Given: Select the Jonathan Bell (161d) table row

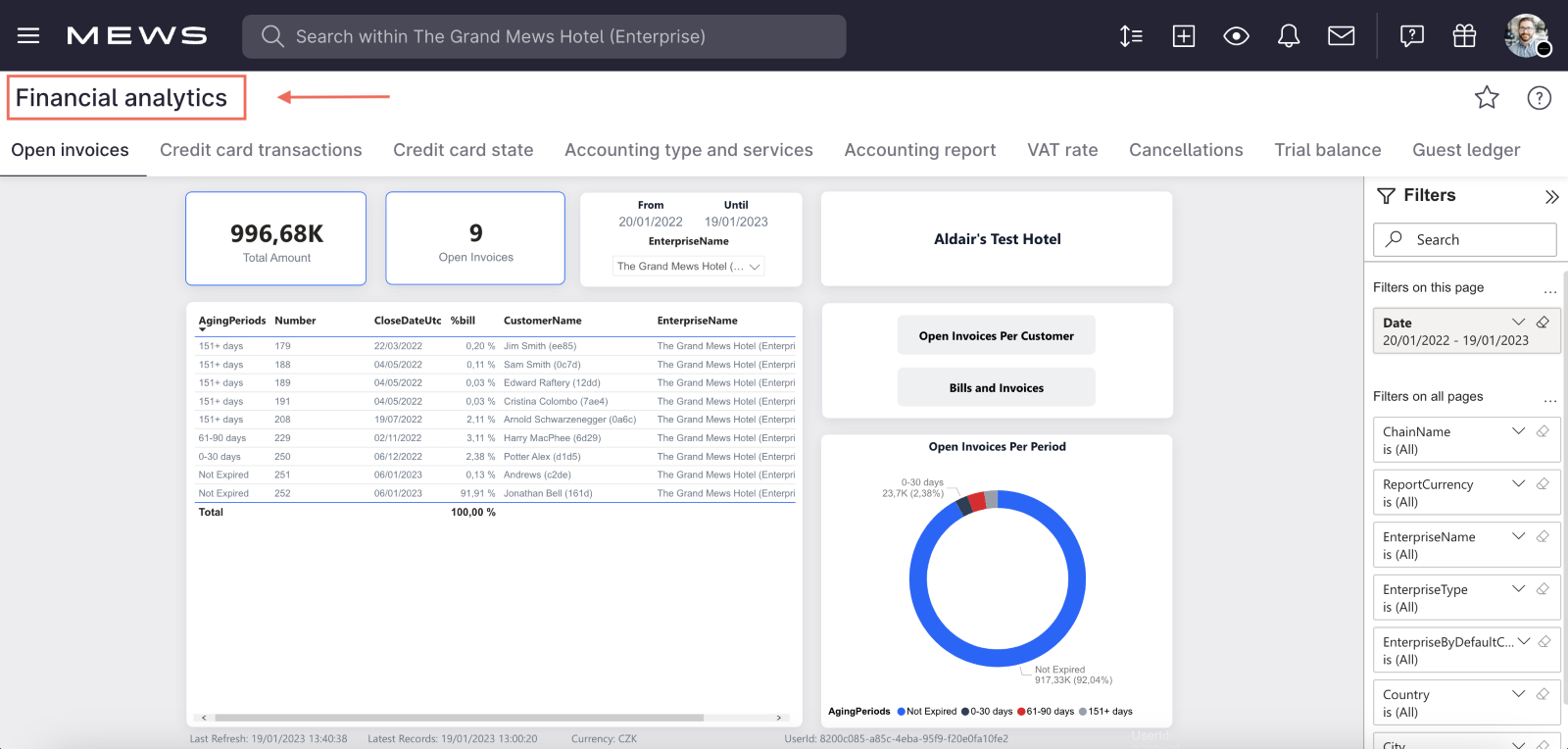Looking at the screenshot, I should 495,493.
